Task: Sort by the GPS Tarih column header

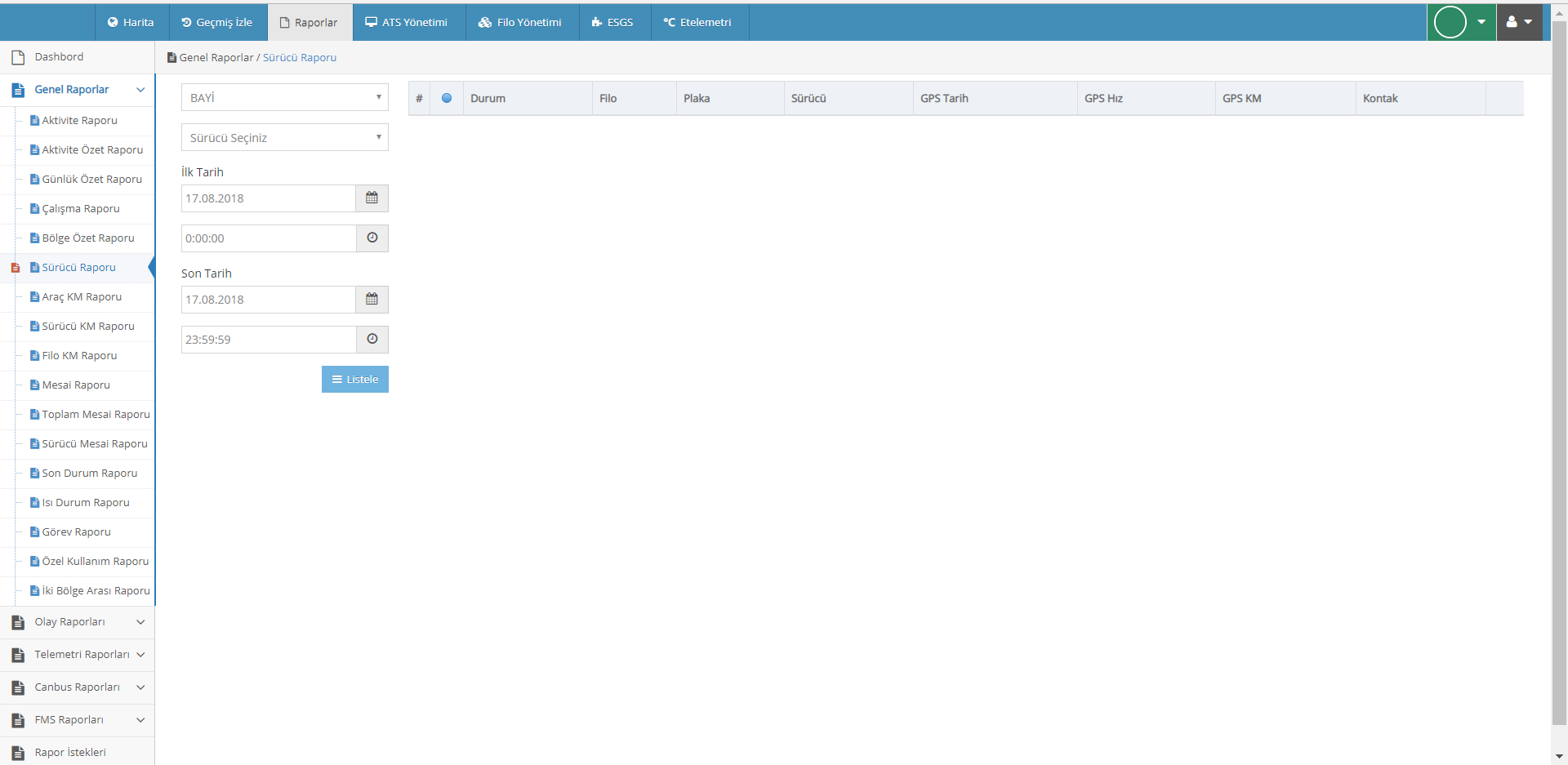Action: pos(995,98)
